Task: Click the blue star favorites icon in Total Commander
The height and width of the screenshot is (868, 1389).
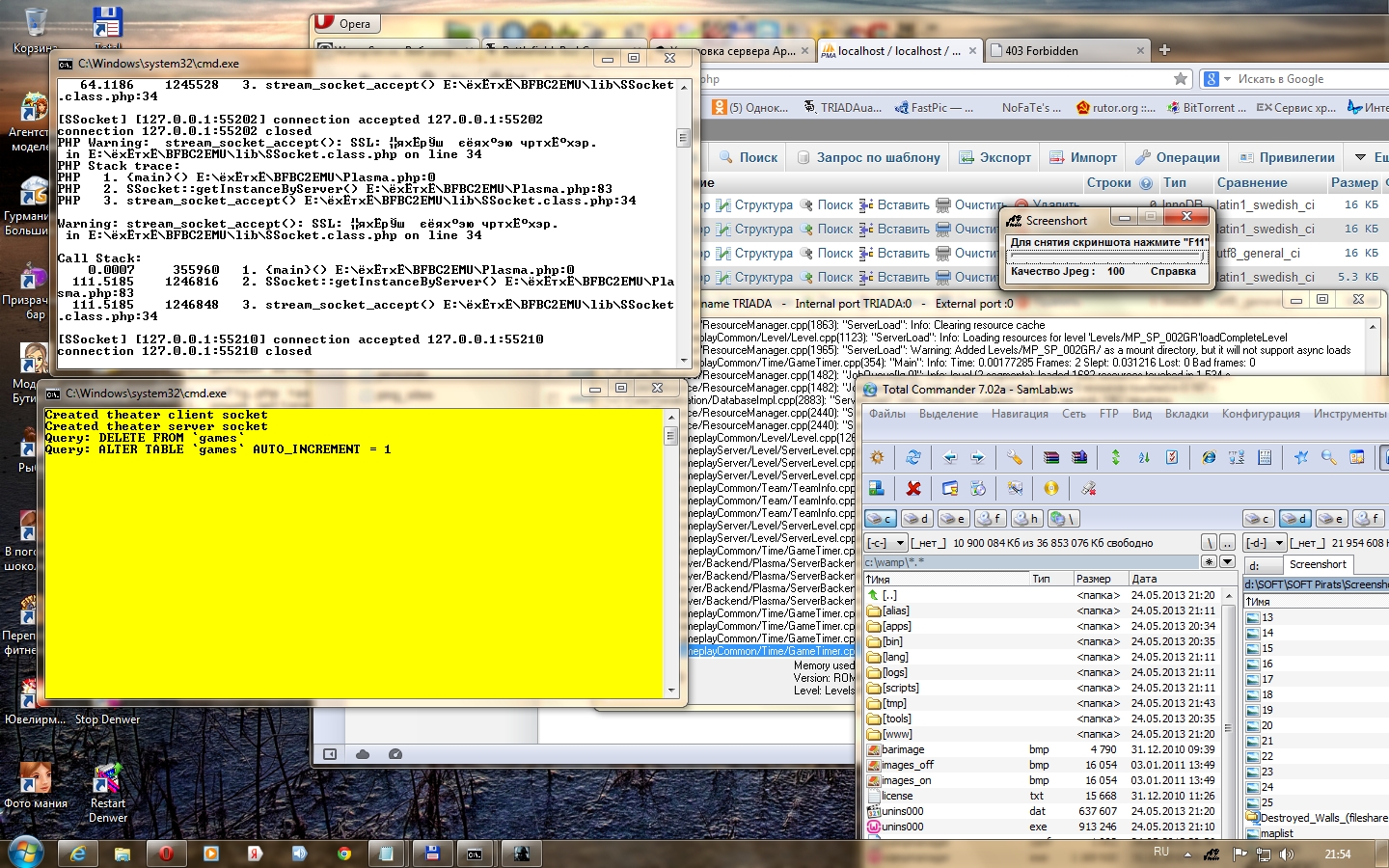Action: [x=1301, y=457]
